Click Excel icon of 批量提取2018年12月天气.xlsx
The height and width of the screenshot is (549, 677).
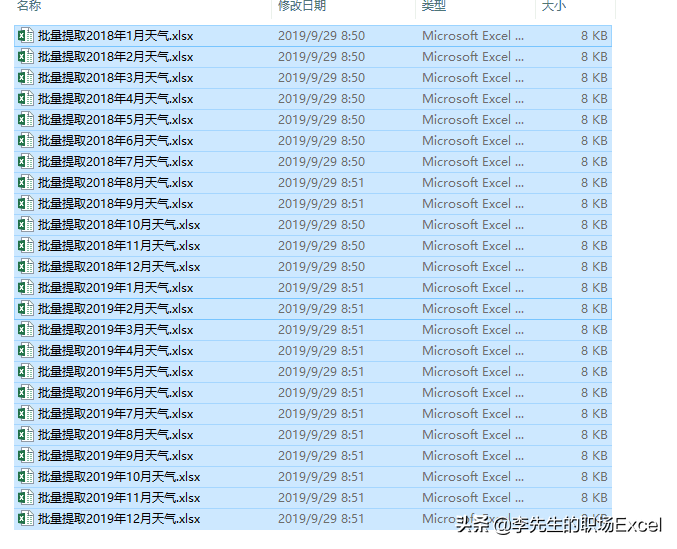25,267
